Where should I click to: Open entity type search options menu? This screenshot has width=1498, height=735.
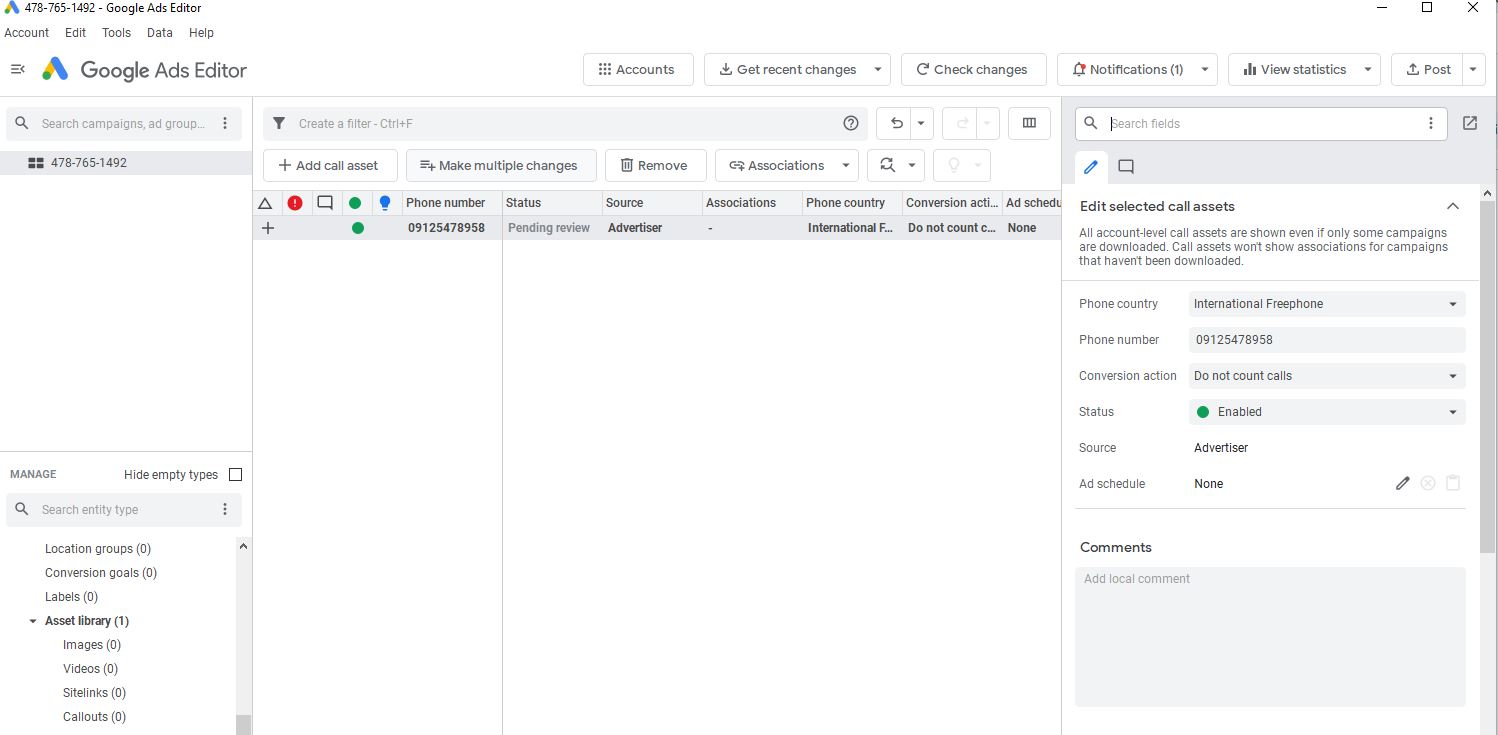[x=225, y=509]
